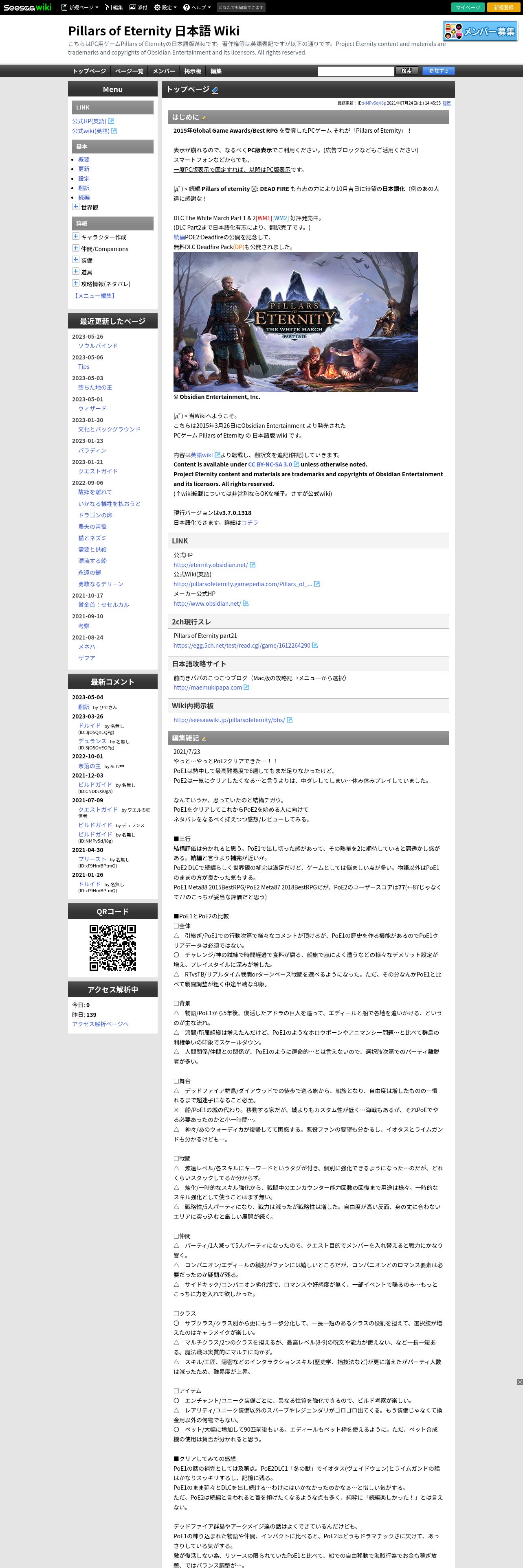Click the 編集 item in top toolbar
Viewport: 523px width, 1568px height.
pos(114,7)
